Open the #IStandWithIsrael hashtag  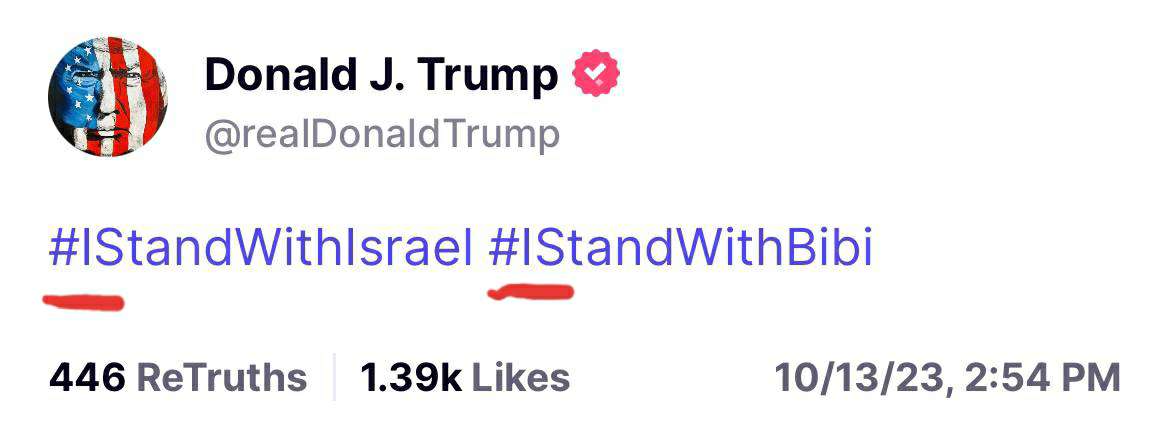(x=260, y=250)
